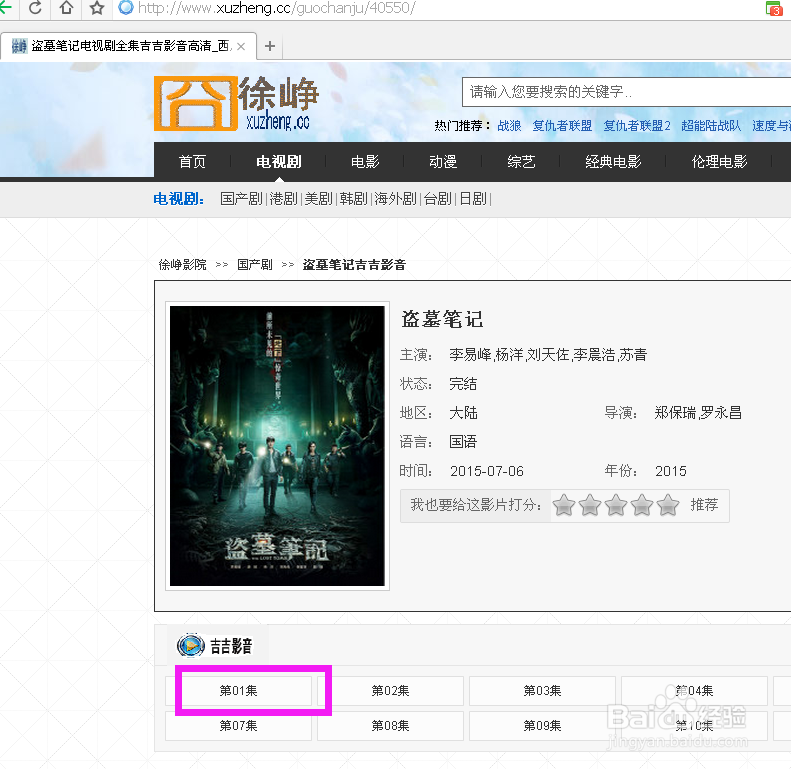
Task: Click 徐峥影院 breadcrumb link
Action: point(183,265)
